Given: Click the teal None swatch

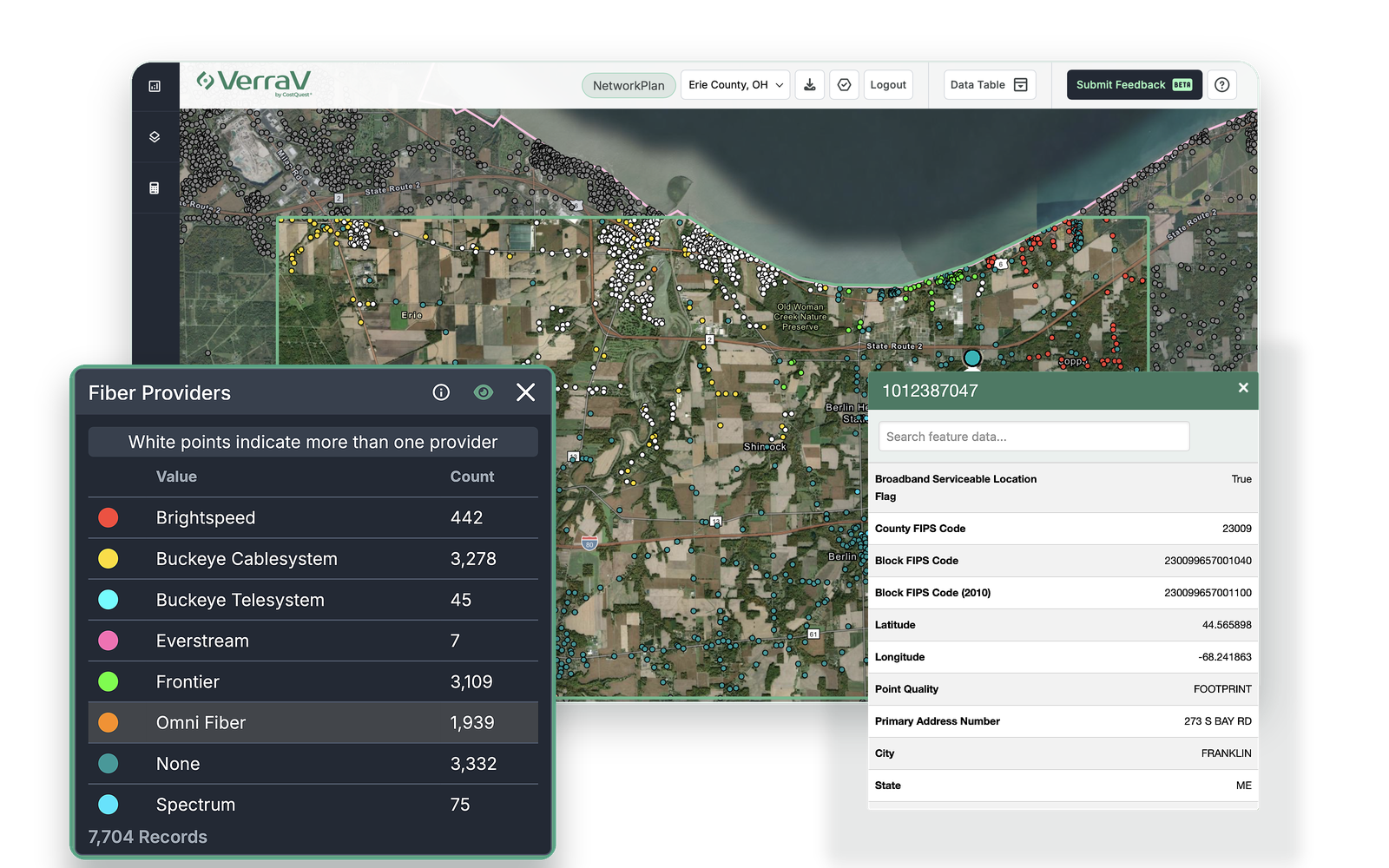Looking at the screenshot, I should point(109,764).
